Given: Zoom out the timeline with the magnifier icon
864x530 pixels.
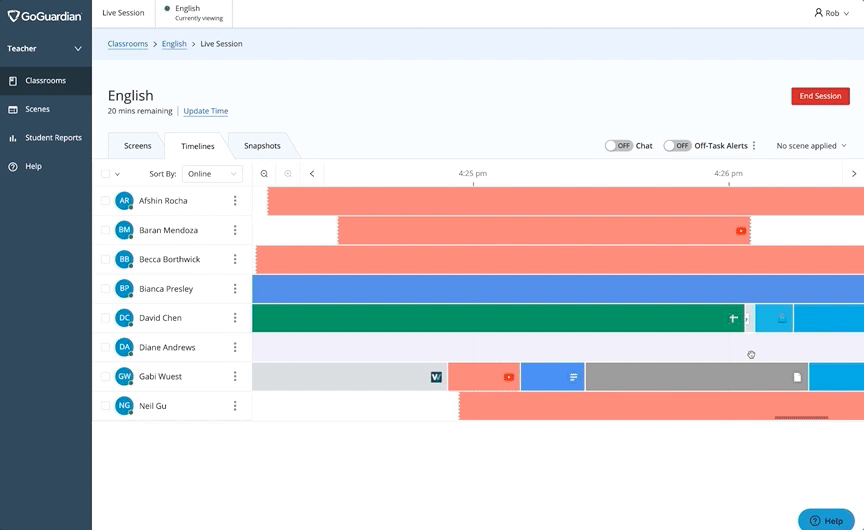Looking at the screenshot, I should (x=264, y=174).
